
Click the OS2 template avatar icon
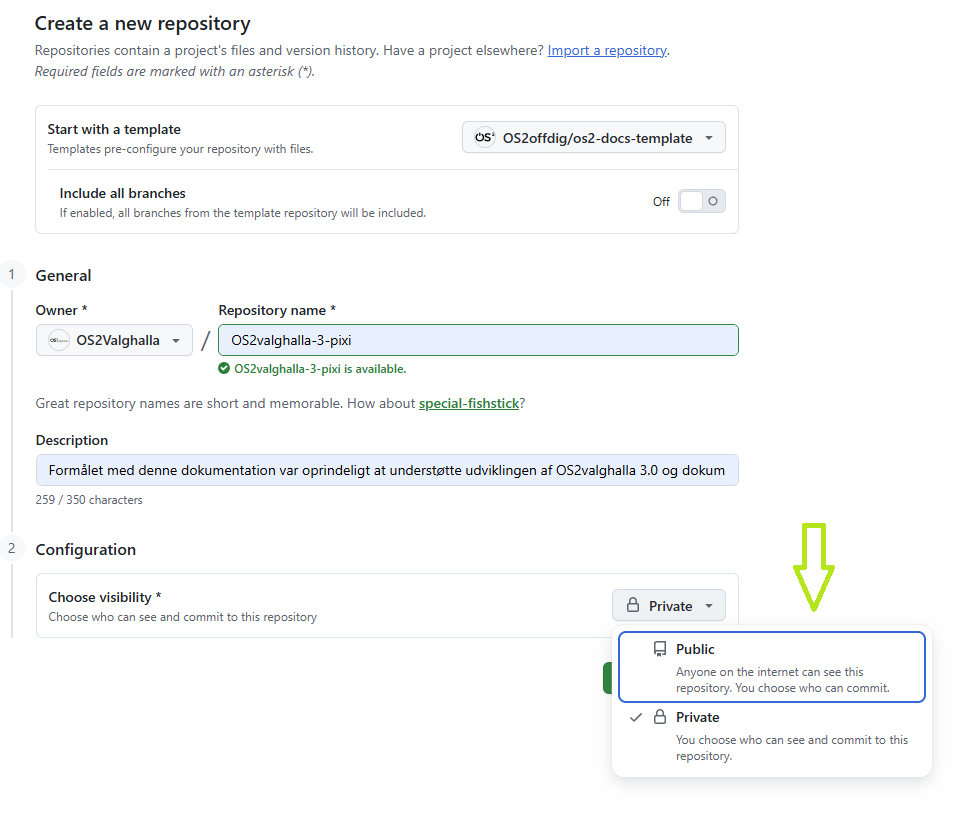[x=484, y=138]
